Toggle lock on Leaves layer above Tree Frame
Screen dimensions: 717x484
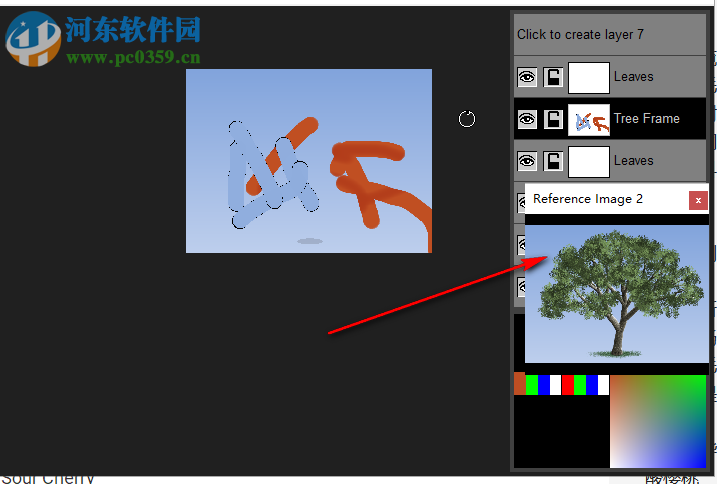pos(553,77)
